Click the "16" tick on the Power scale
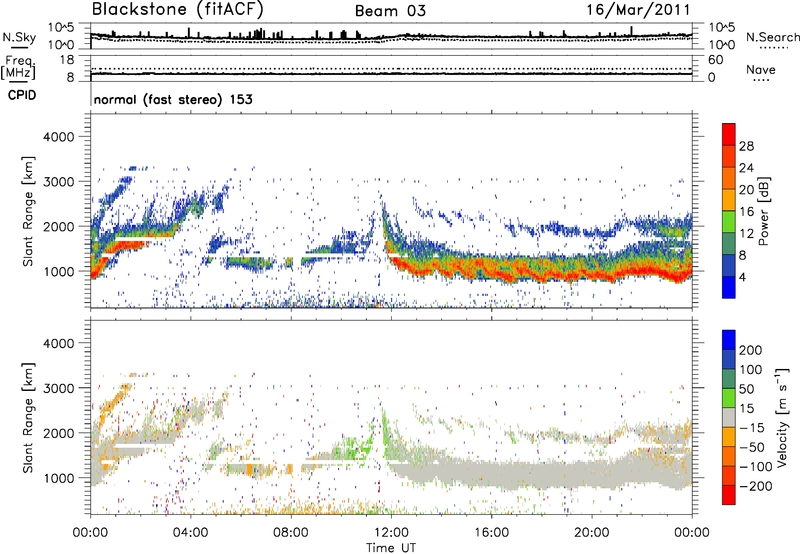Image resolution: width=800 pixels, height=554 pixels. pyautogui.click(x=746, y=212)
